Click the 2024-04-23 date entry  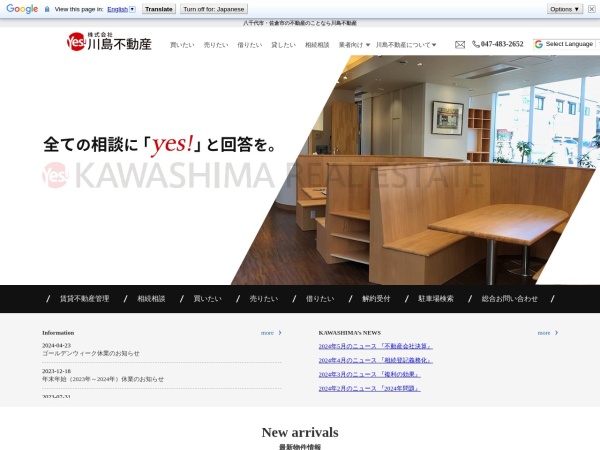click(x=57, y=346)
